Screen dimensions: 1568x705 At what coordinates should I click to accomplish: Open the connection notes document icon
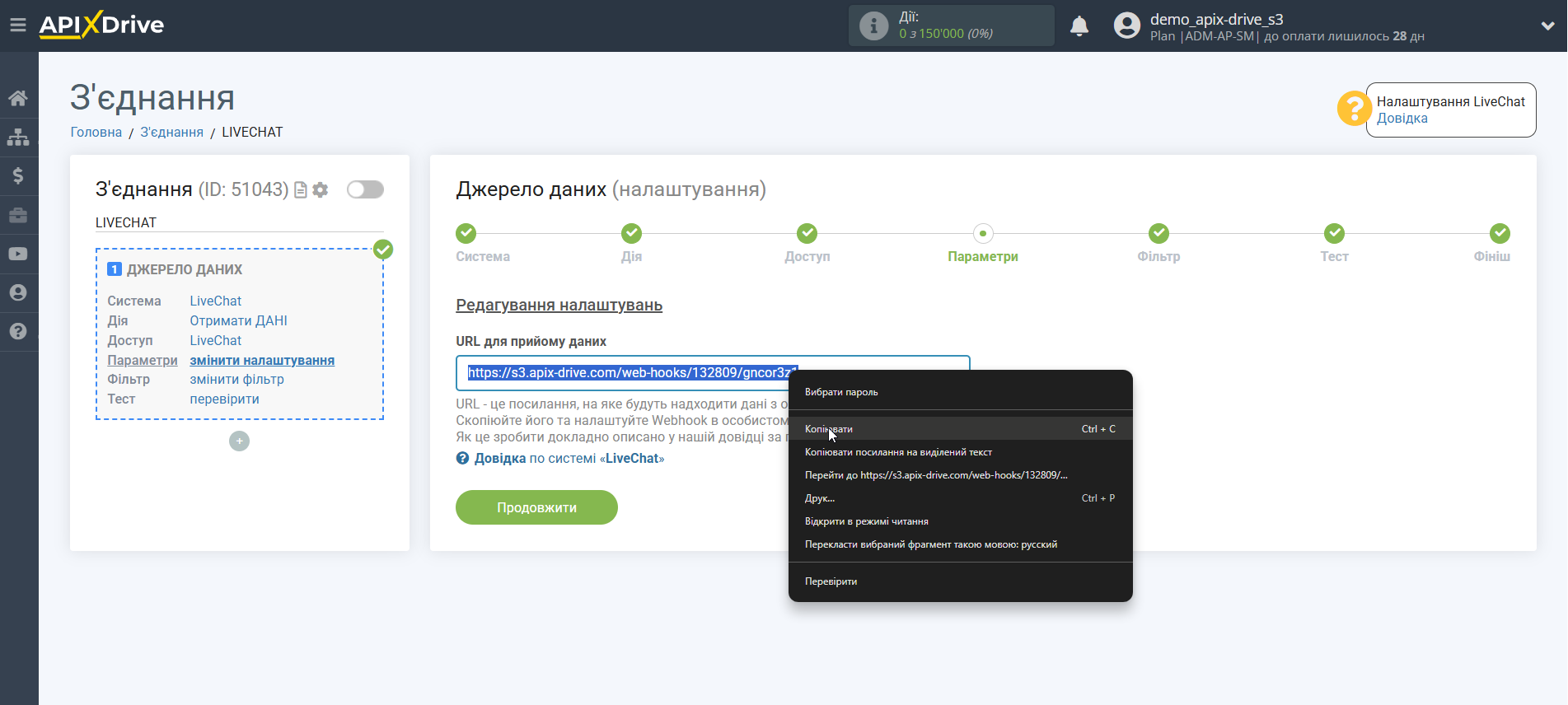[x=301, y=190]
